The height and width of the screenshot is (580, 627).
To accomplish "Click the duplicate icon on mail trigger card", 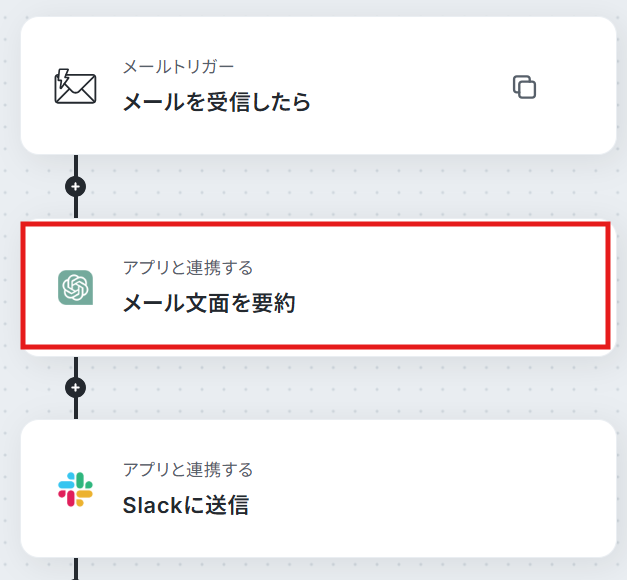I will tap(524, 87).
